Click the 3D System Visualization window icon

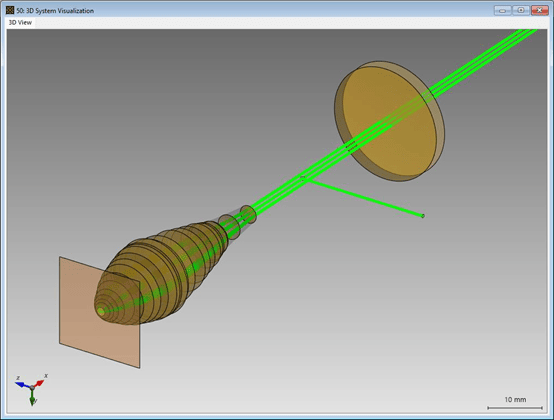10,11
